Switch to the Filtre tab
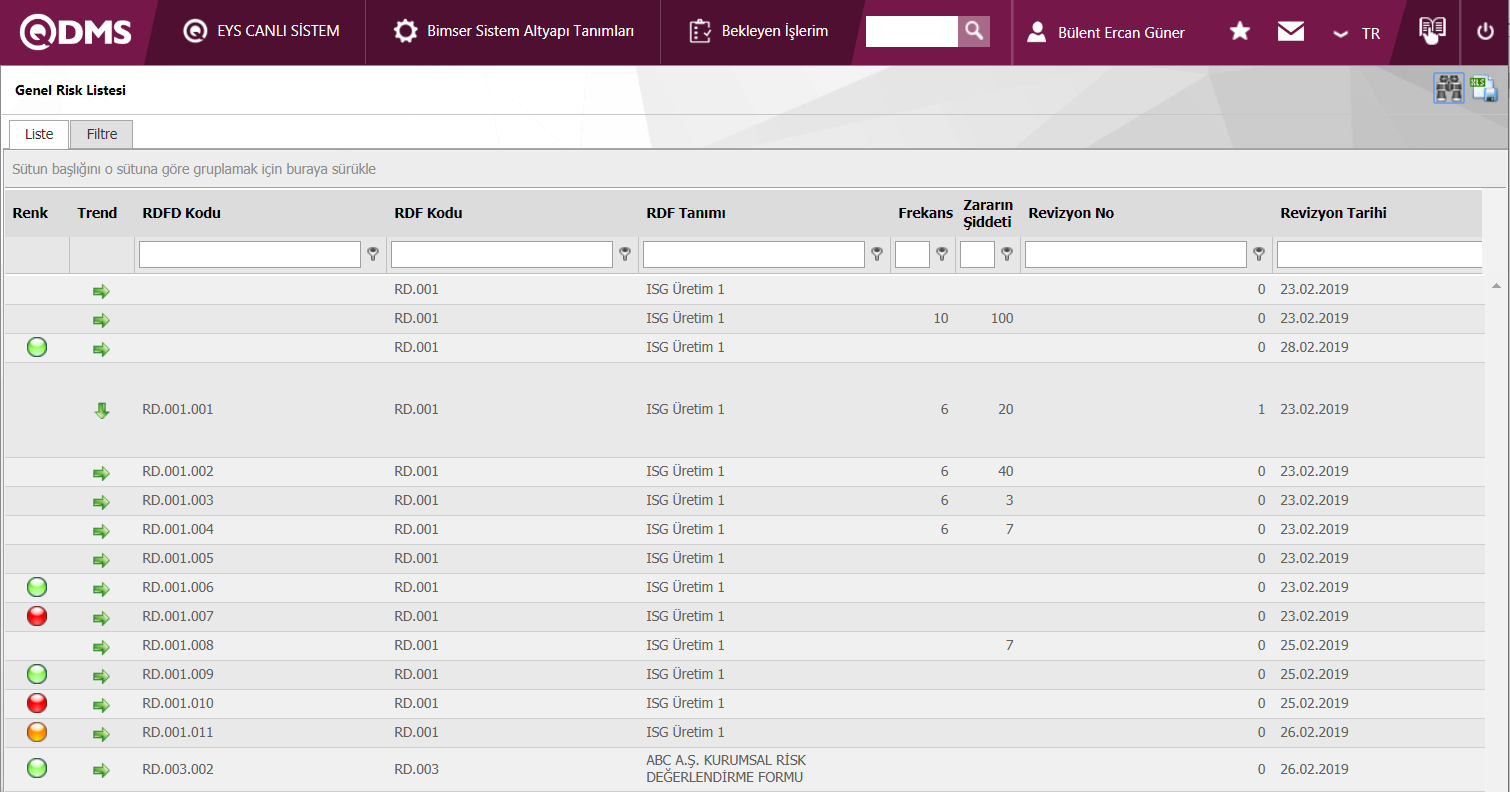Image resolution: width=1510 pixels, height=792 pixels. [101, 134]
